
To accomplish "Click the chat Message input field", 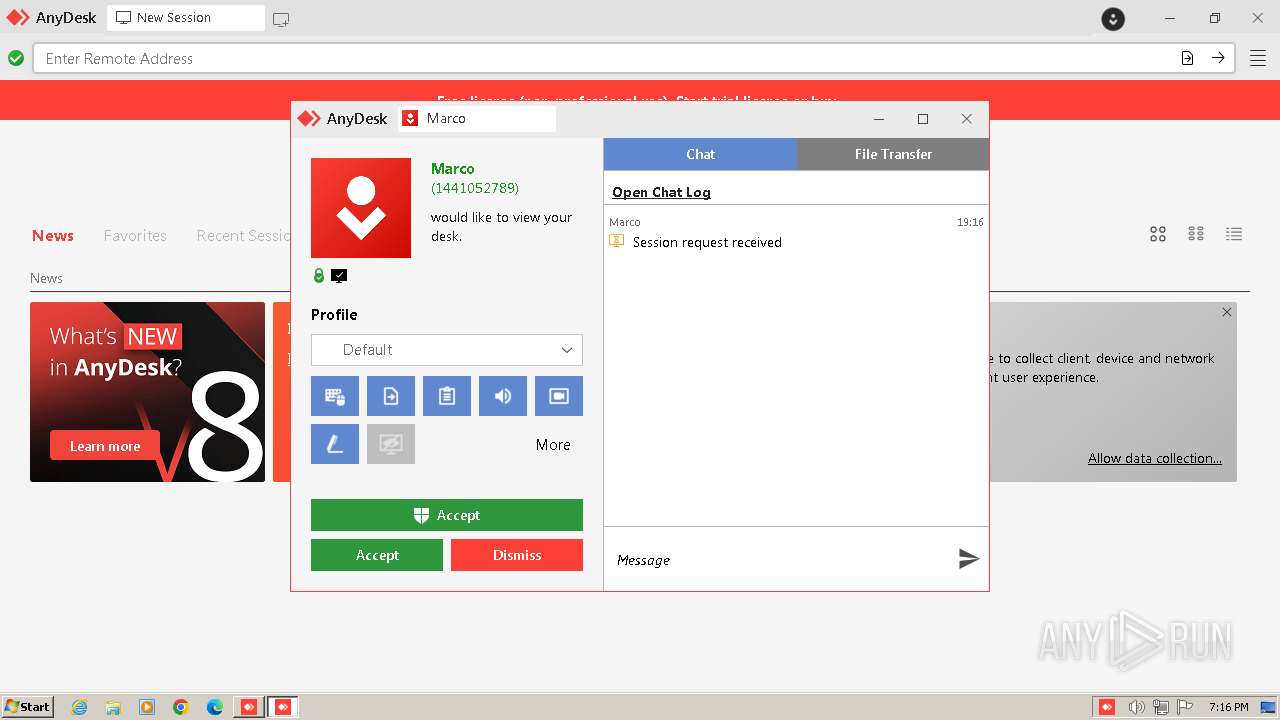I will tap(780, 560).
